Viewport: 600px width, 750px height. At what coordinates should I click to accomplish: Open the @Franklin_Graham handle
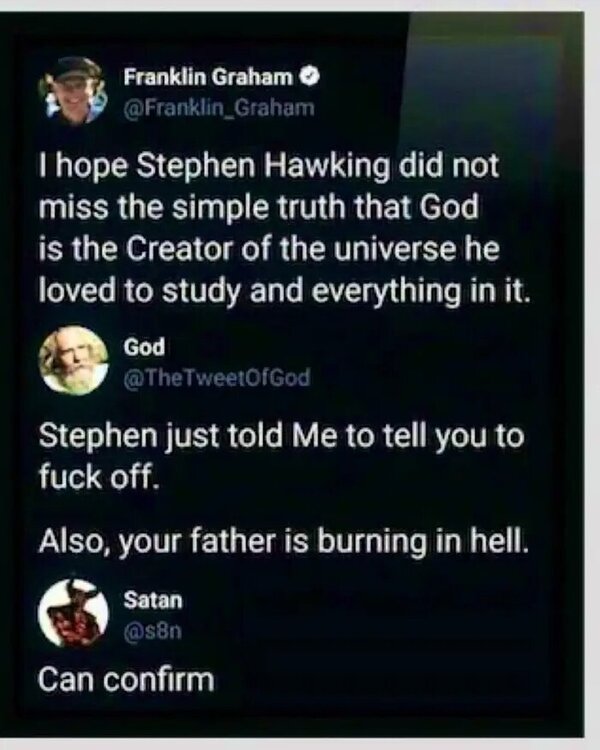219,108
